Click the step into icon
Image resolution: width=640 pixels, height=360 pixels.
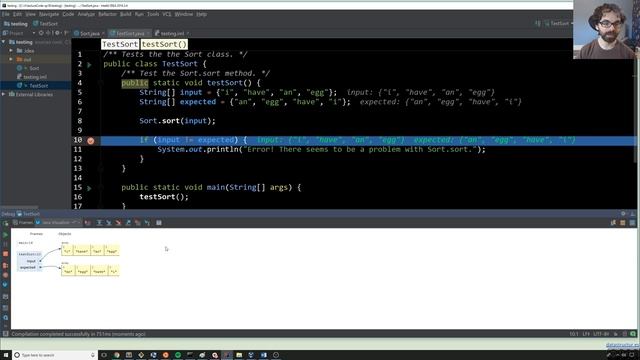pyautogui.click(x=109, y=223)
